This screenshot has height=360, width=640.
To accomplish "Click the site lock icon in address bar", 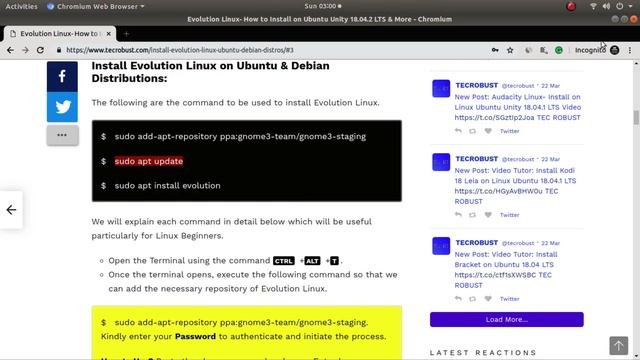I will (59, 50).
